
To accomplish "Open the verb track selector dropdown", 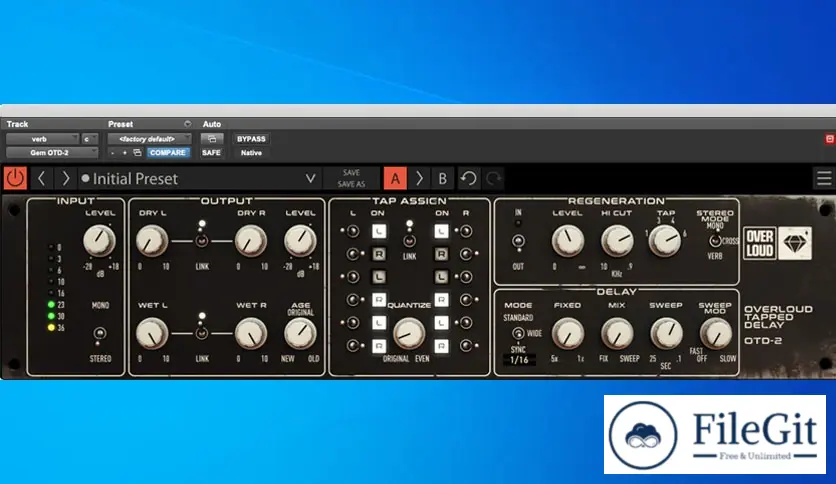I will click(x=42, y=139).
